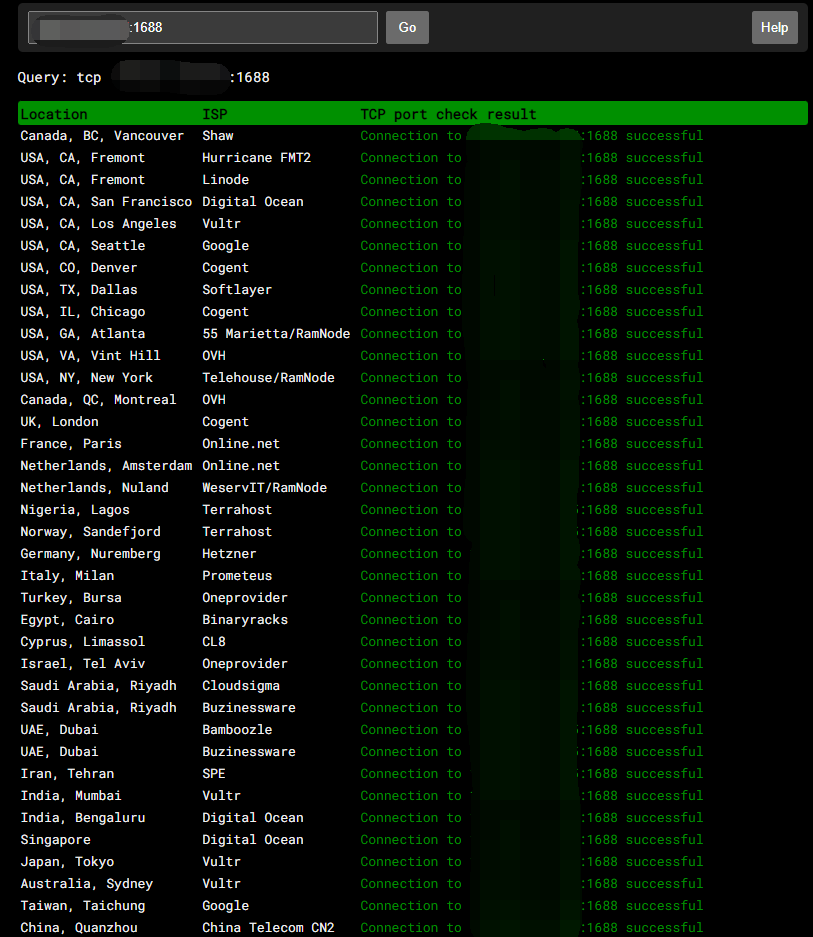Click the Japan, Tokyo location
This screenshot has height=937, width=813.
(x=67, y=862)
